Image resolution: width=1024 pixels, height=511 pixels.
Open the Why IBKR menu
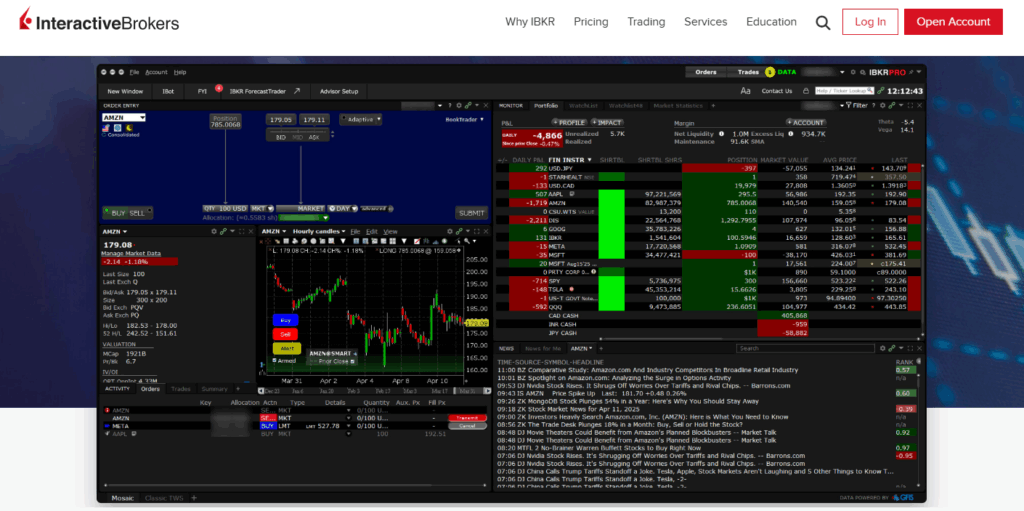click(x=530, y=22)
